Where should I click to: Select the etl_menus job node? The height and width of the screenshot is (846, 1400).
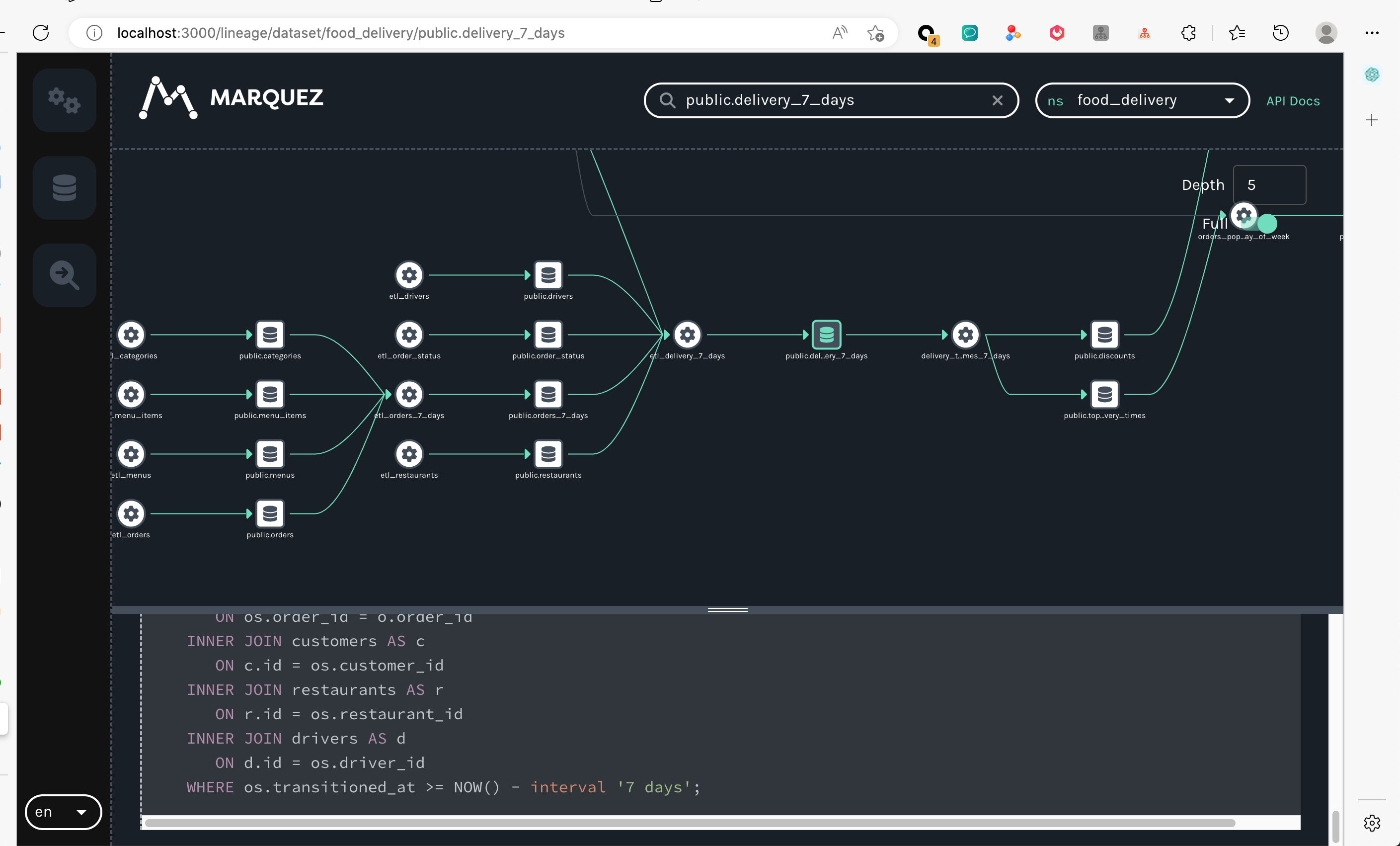coord(131,454)
